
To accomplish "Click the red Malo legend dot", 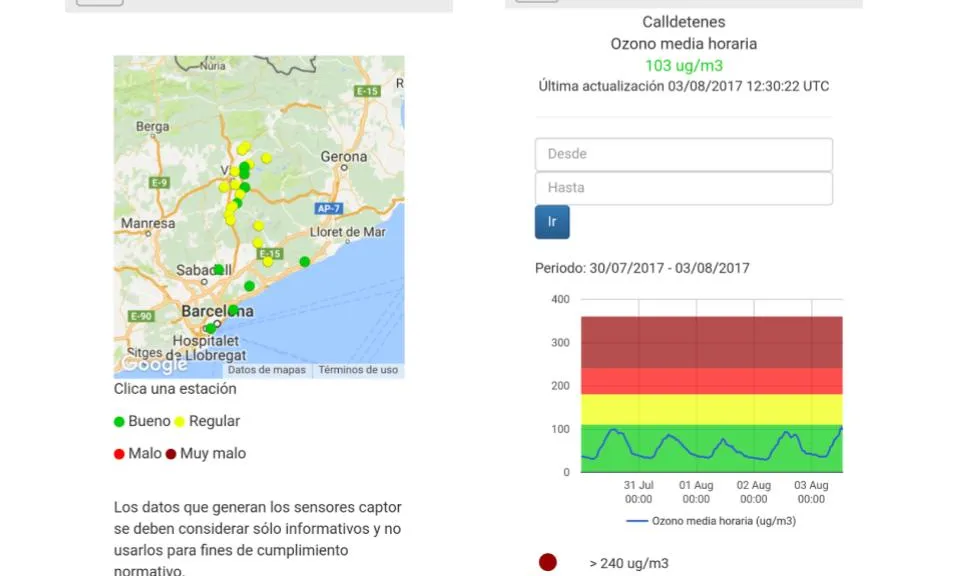I will coord(119,454).
